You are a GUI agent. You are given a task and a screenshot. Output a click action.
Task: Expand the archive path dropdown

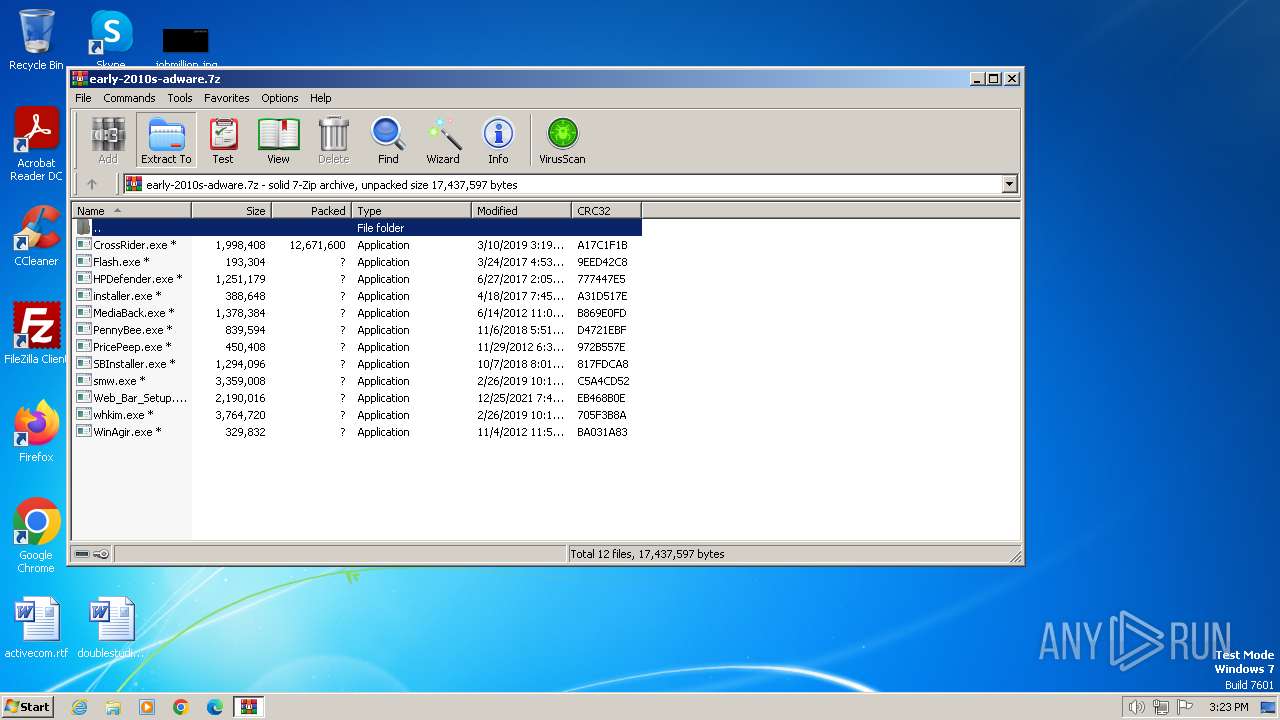[x=1009, y=184]
